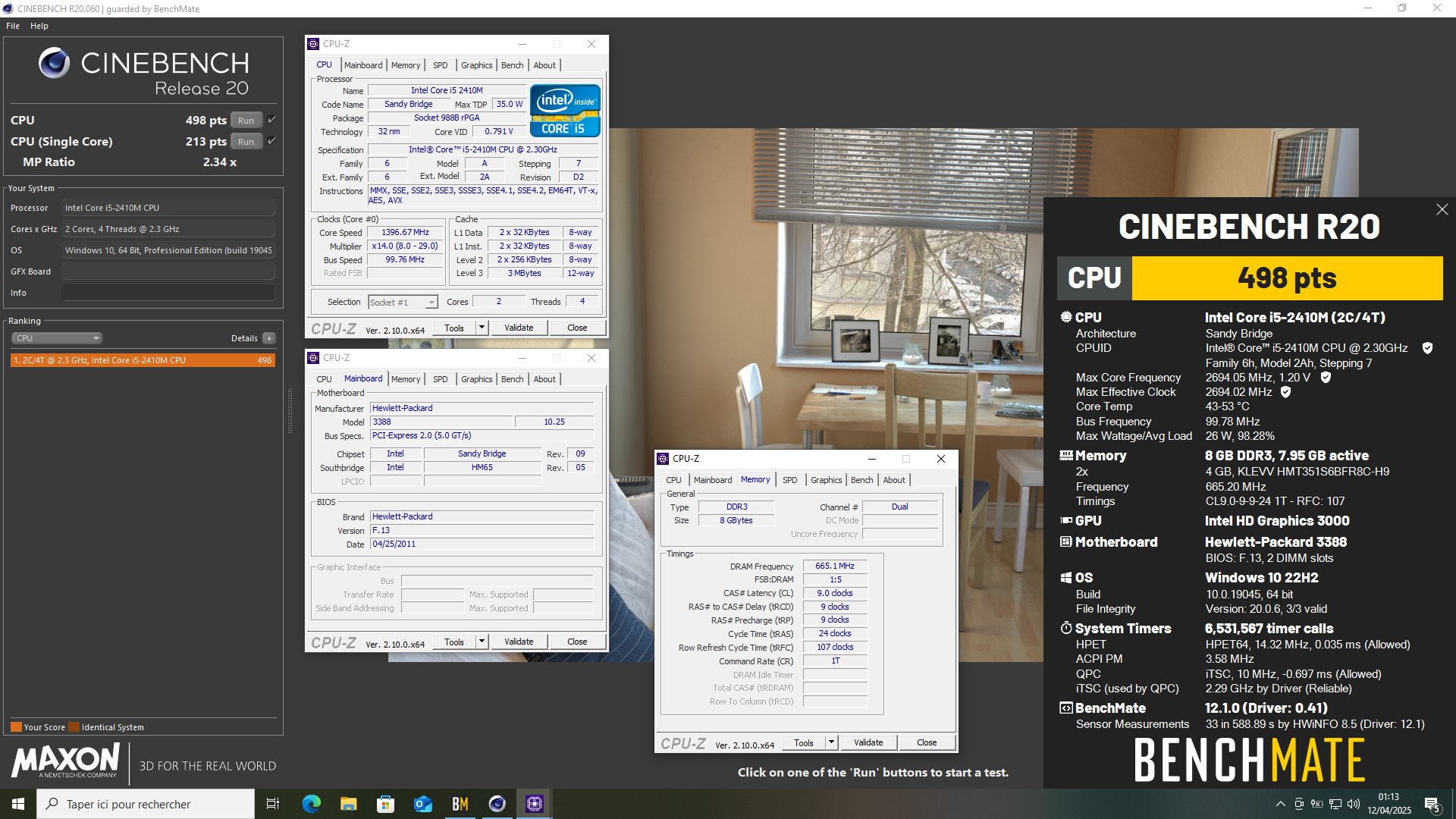Click Tools button in Mainboard CPU-Z window
The height and width of the screenshot is (819, 1456).
pyautogui.click(x=454, y=642)
